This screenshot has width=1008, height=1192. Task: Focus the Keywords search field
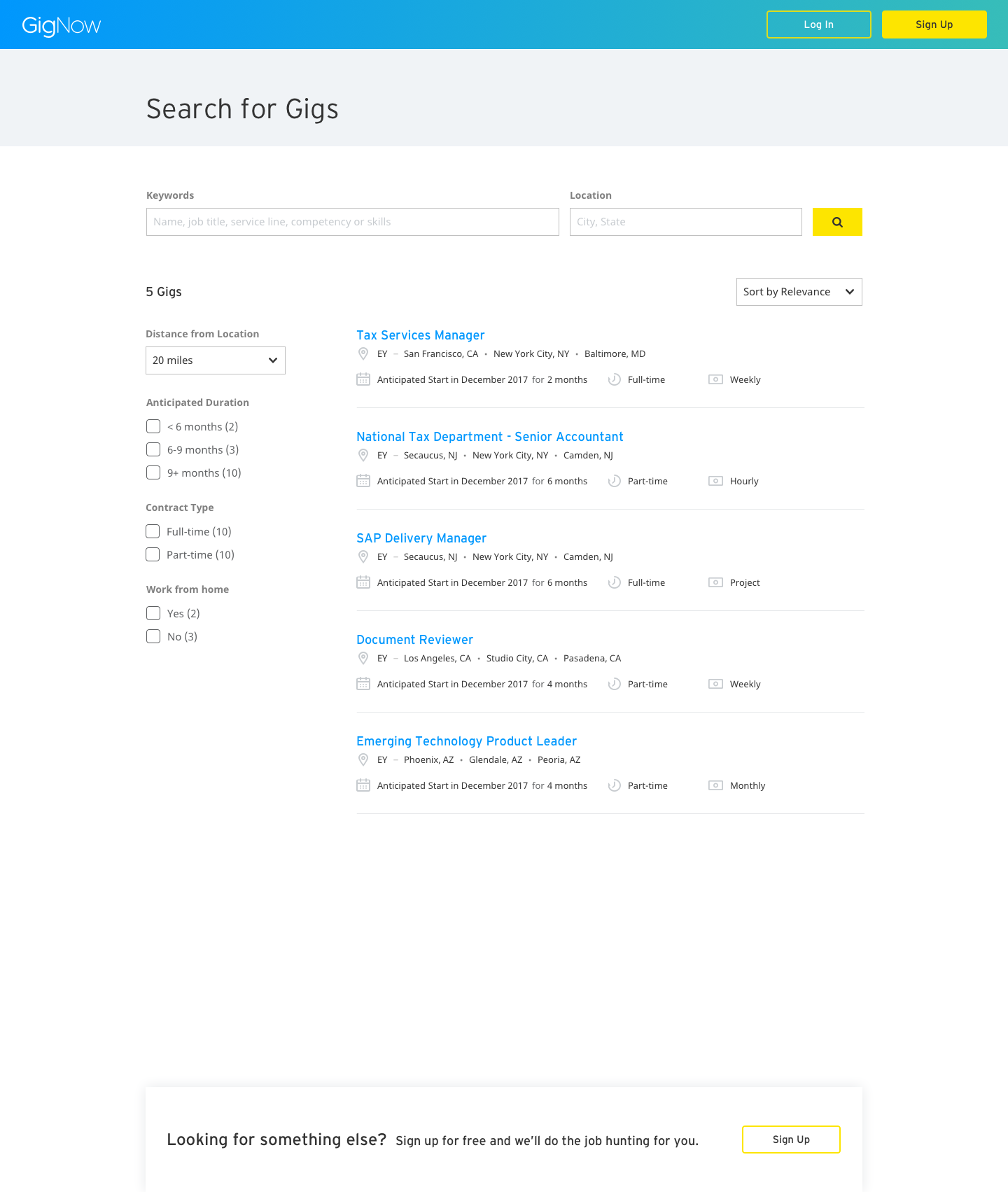tap(353, 222)
